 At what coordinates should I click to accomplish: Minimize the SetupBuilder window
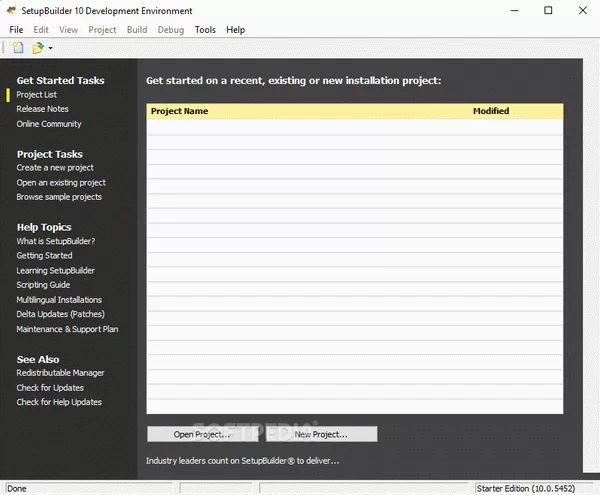(x=515, y=10)
